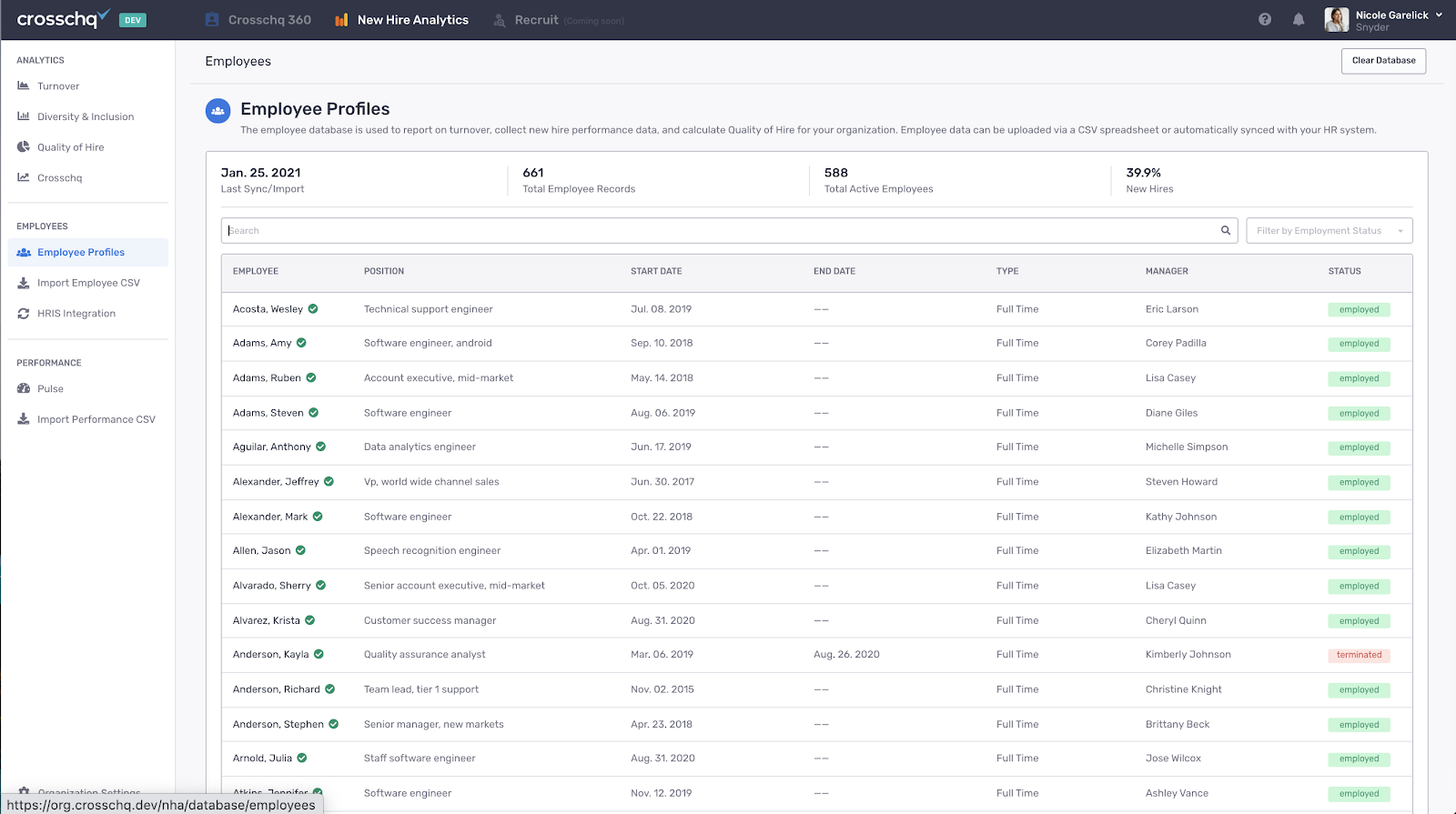The image size is (1456, 814).
Task: Focus the employee Search field
Action: pyautogui.click(x=729, y=230)
